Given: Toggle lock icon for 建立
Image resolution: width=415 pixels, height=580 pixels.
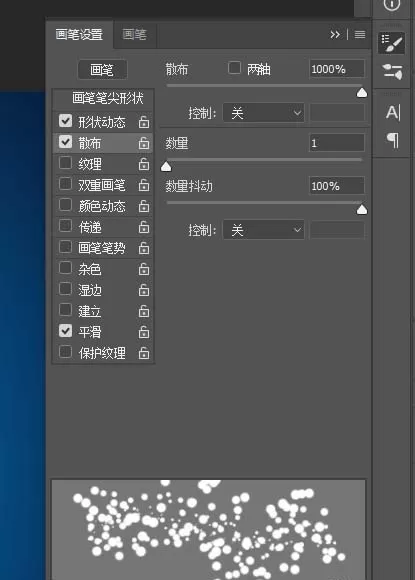Looking at the screenshot, I should (144, 311).
